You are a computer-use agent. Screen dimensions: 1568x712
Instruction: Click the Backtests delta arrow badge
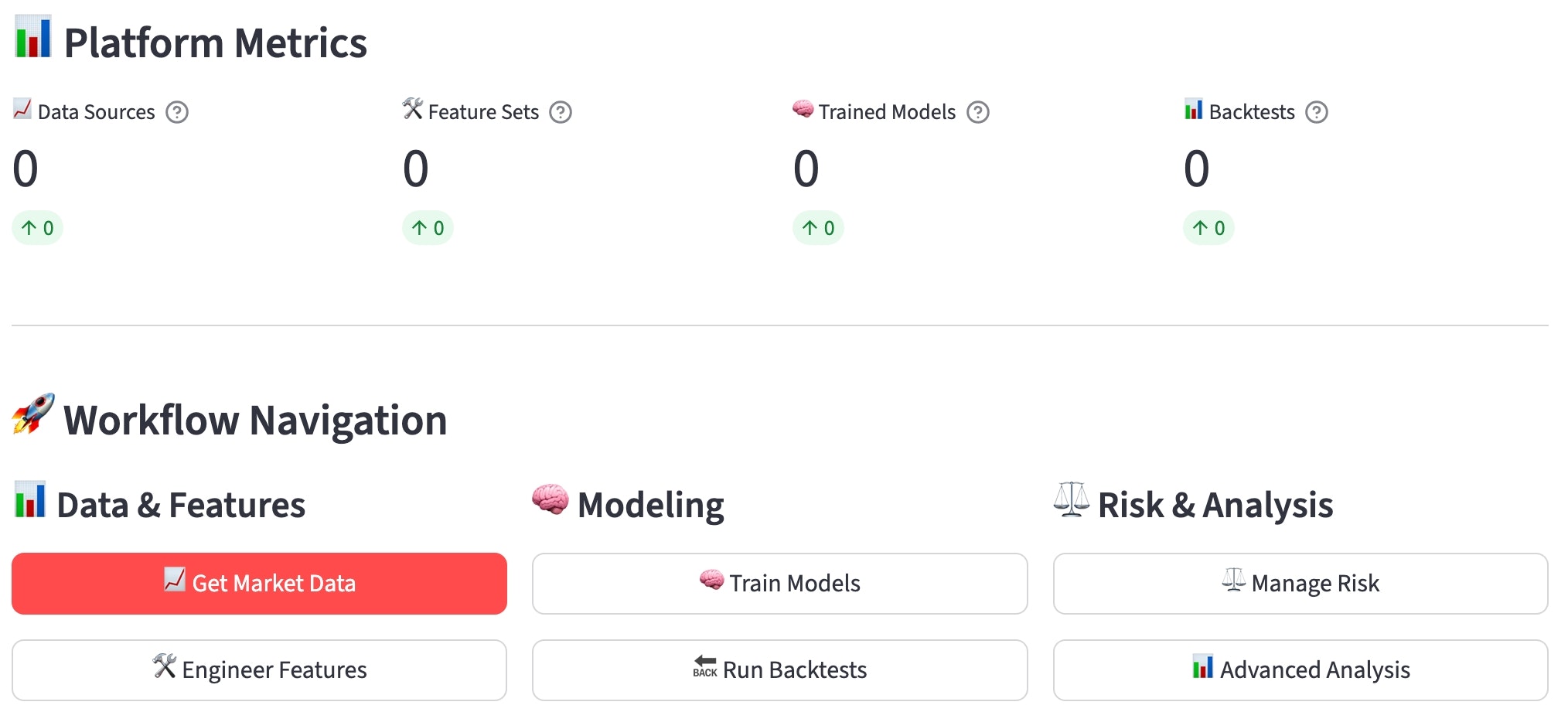[x=1208, y=228]
